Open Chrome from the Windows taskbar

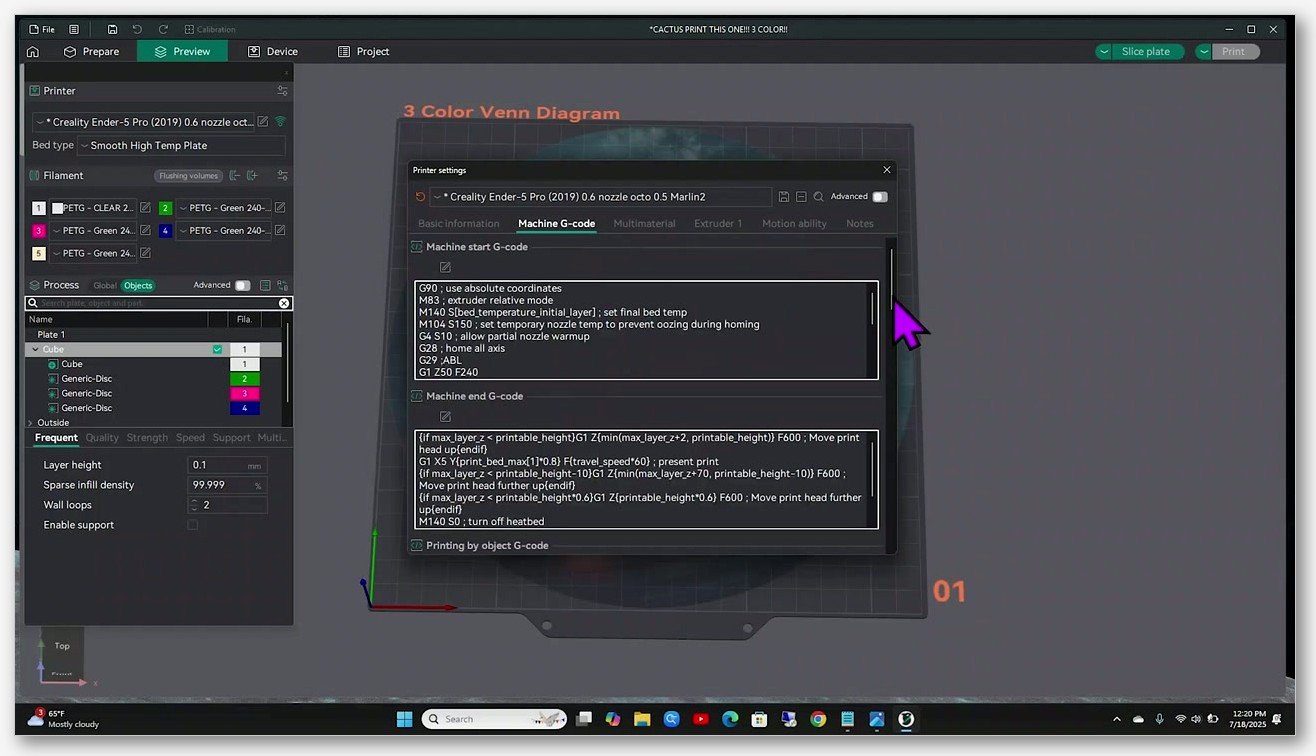pyautogui.click(x=818, y=719)
